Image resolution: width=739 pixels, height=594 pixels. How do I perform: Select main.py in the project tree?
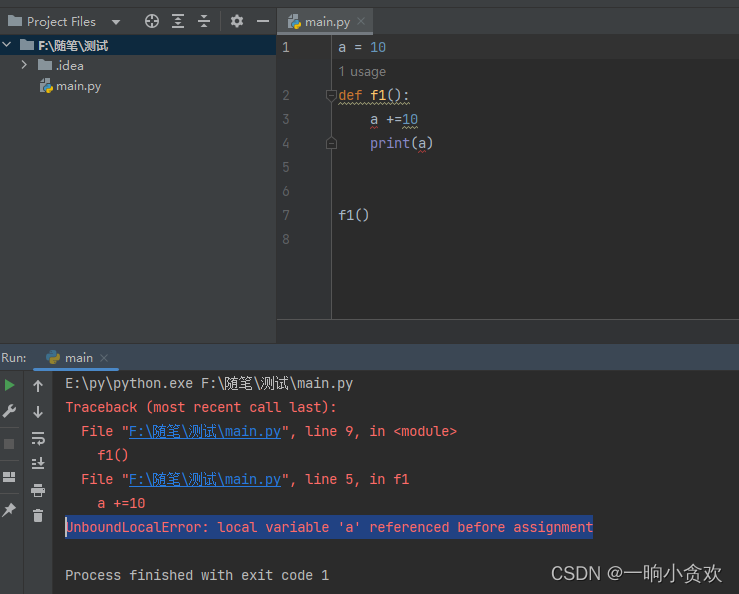point(78,86)
